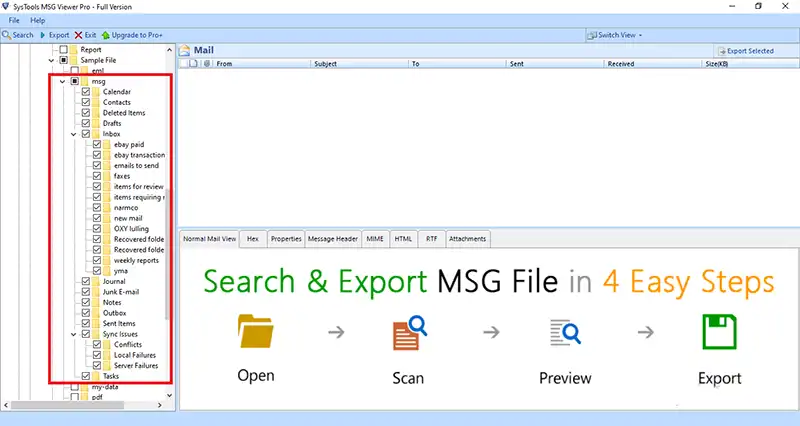Click the Inbox folder icon

pyautogui.click(x=96, y=134)
